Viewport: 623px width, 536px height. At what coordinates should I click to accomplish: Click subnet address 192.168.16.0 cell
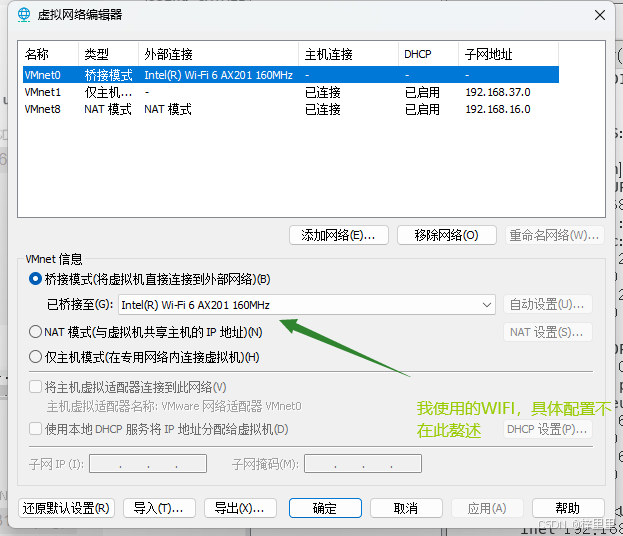(x=498, y=109)
